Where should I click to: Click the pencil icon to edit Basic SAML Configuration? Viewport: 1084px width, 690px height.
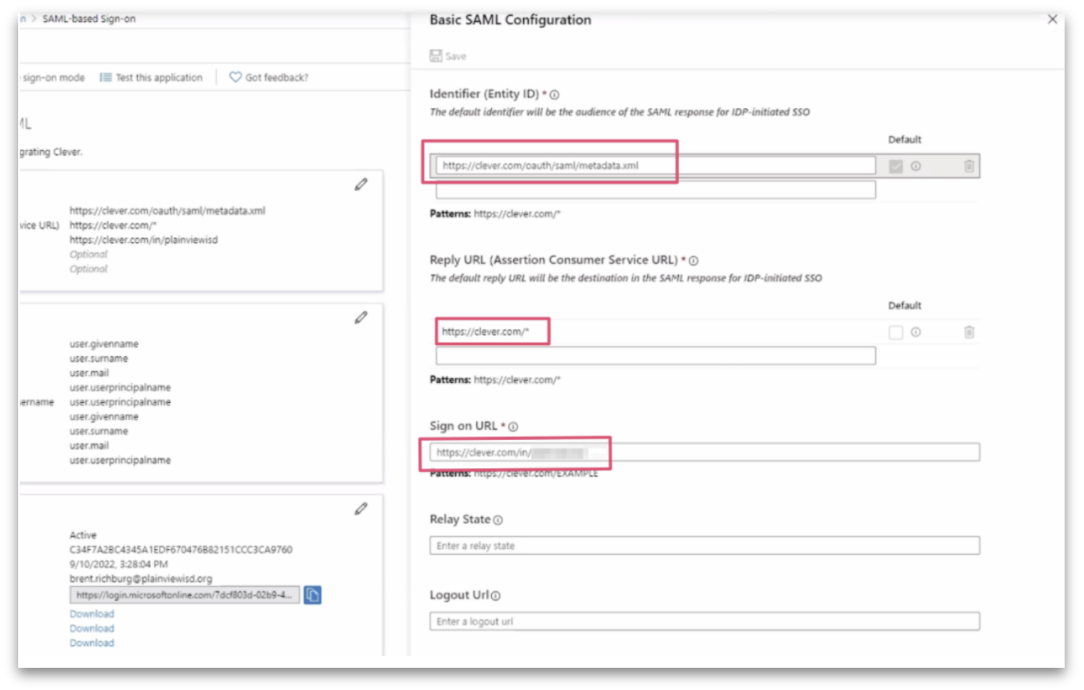click(361, 184)
